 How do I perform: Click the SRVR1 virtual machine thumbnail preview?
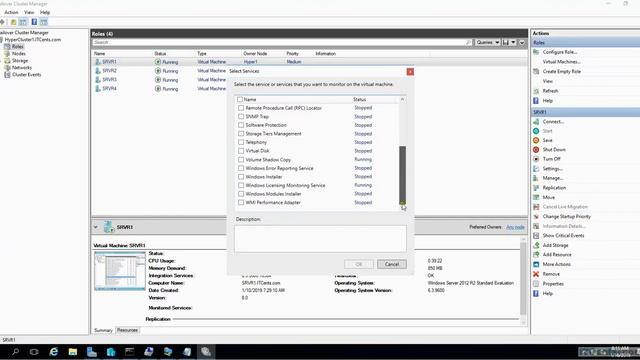(120, 271)
